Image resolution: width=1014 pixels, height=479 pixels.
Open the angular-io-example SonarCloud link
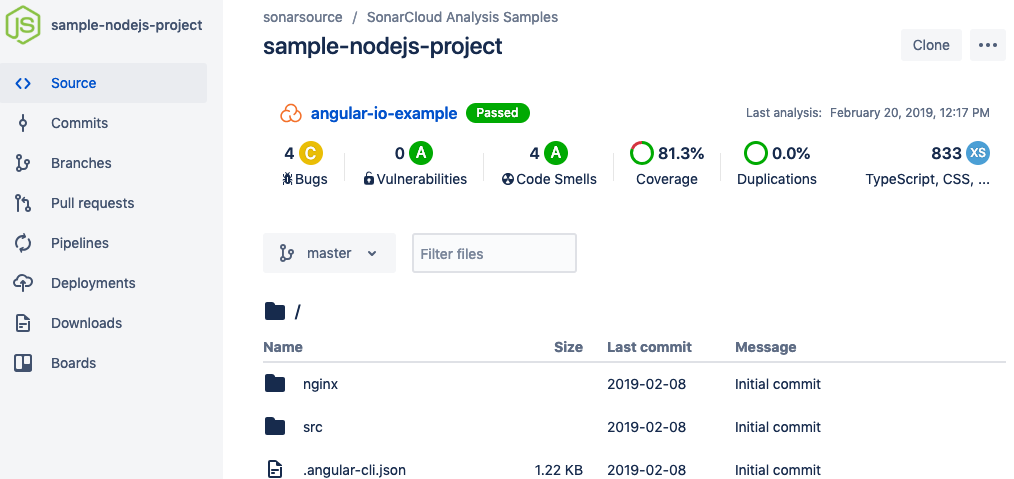click(384, 113)
